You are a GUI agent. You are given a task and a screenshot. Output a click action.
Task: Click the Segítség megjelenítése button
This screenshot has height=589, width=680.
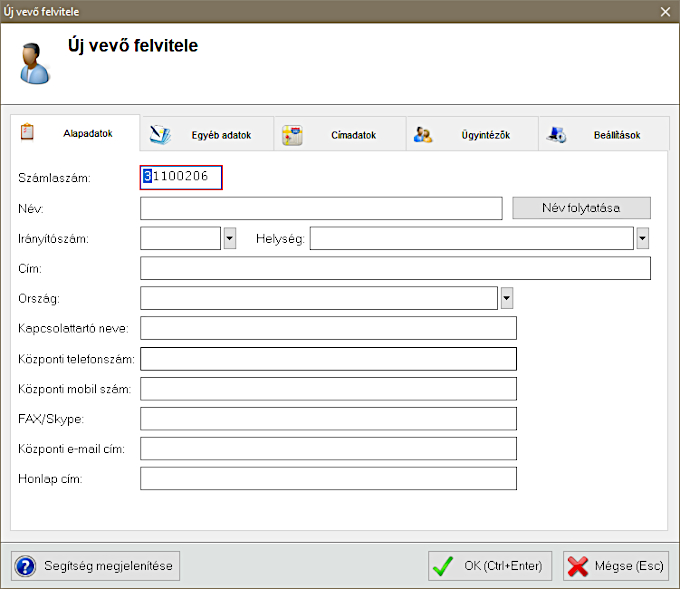[96, 566]
